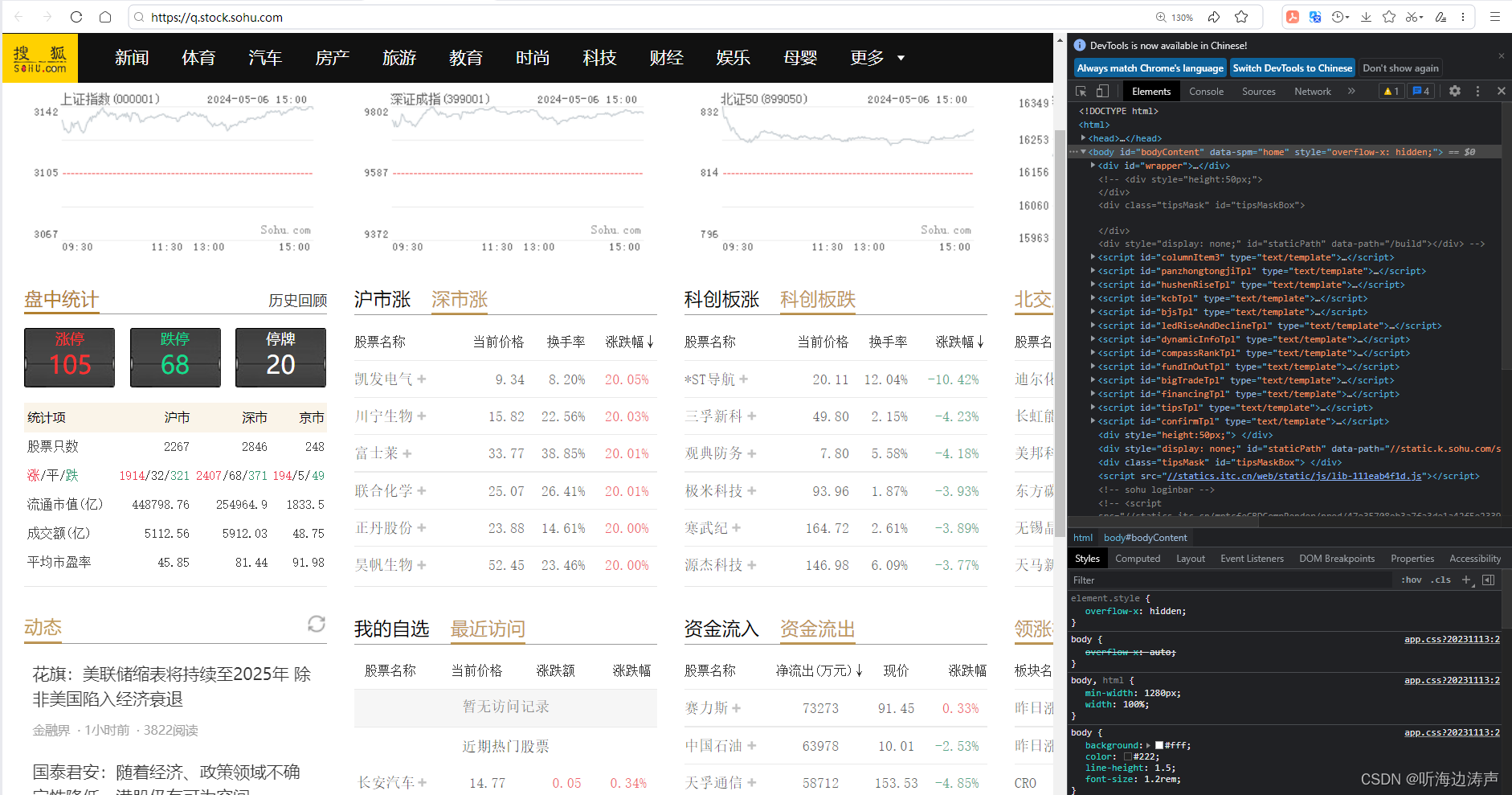
Task: Open first app.css?20231113:2 source link
Action: 1452,640
